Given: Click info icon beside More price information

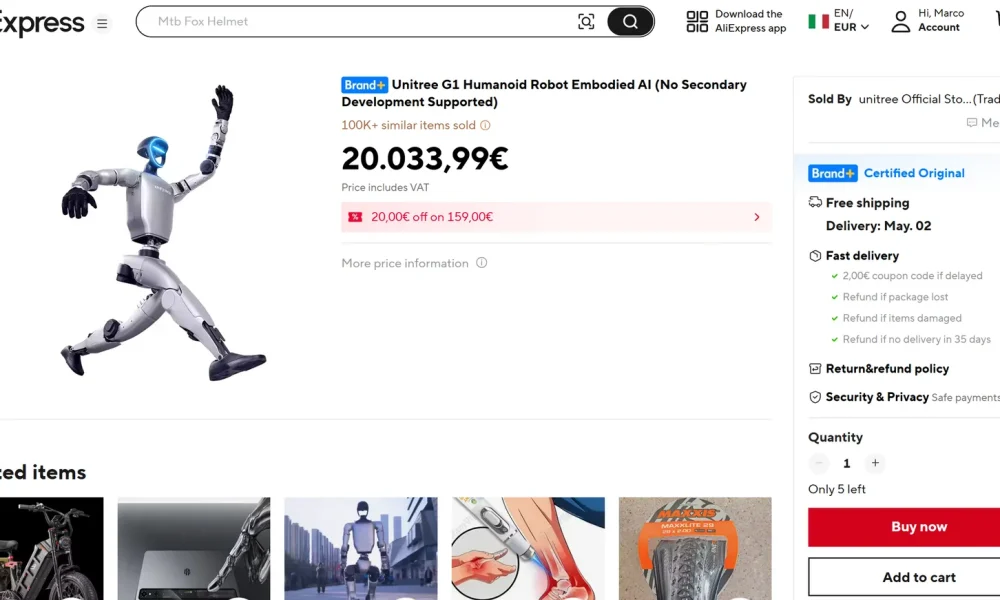Looking at the screenshot, I should (482, 263).
